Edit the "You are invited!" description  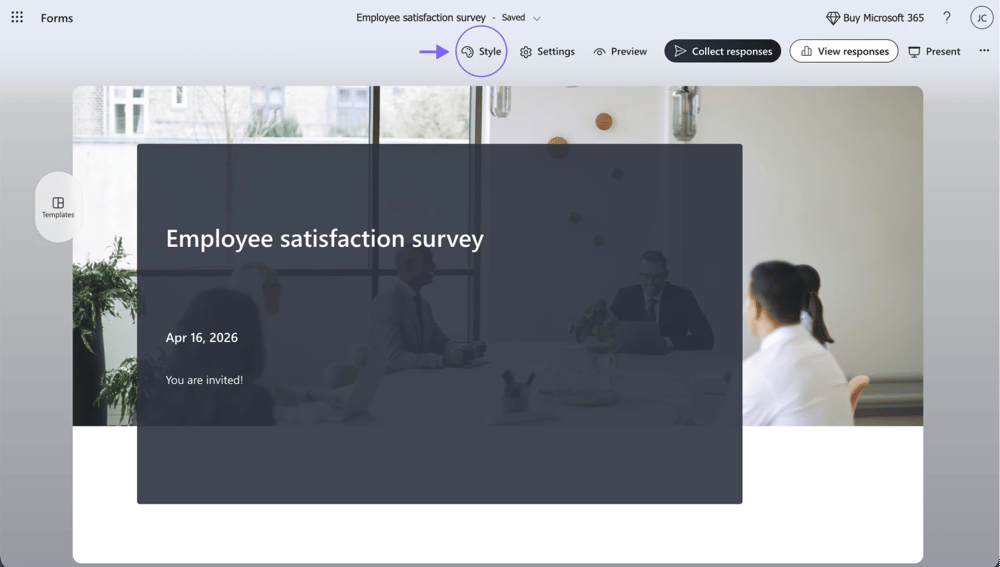pyautogui.click(x=204, y=380)
